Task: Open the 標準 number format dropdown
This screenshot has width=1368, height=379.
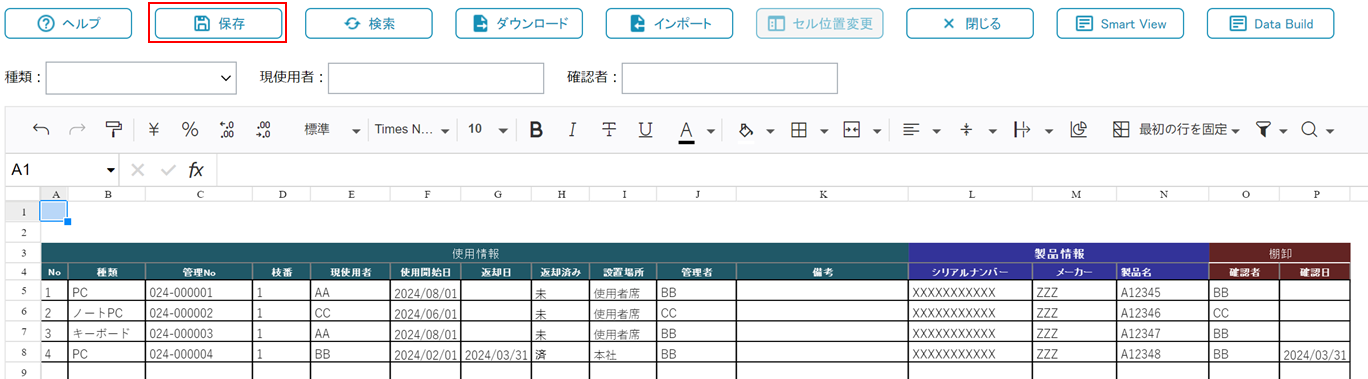Action: [x=332, y=130]
